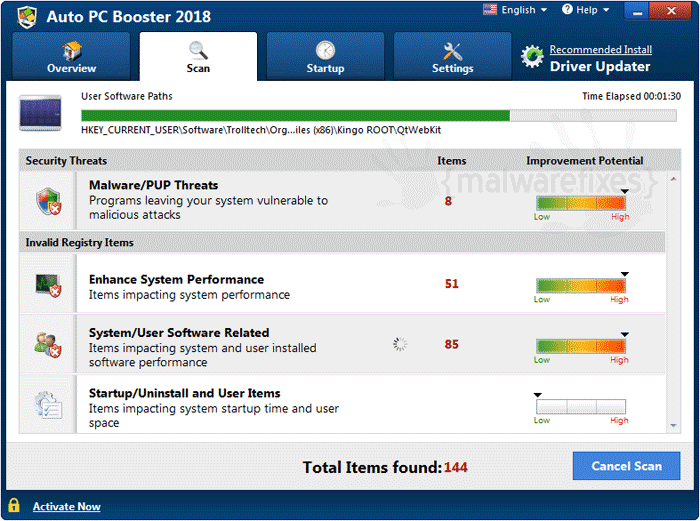The width and height of the screenshot is (700, 521).
Task: Click the Help question mark icon
Action: pyautogui.click(x=567, y=9)
